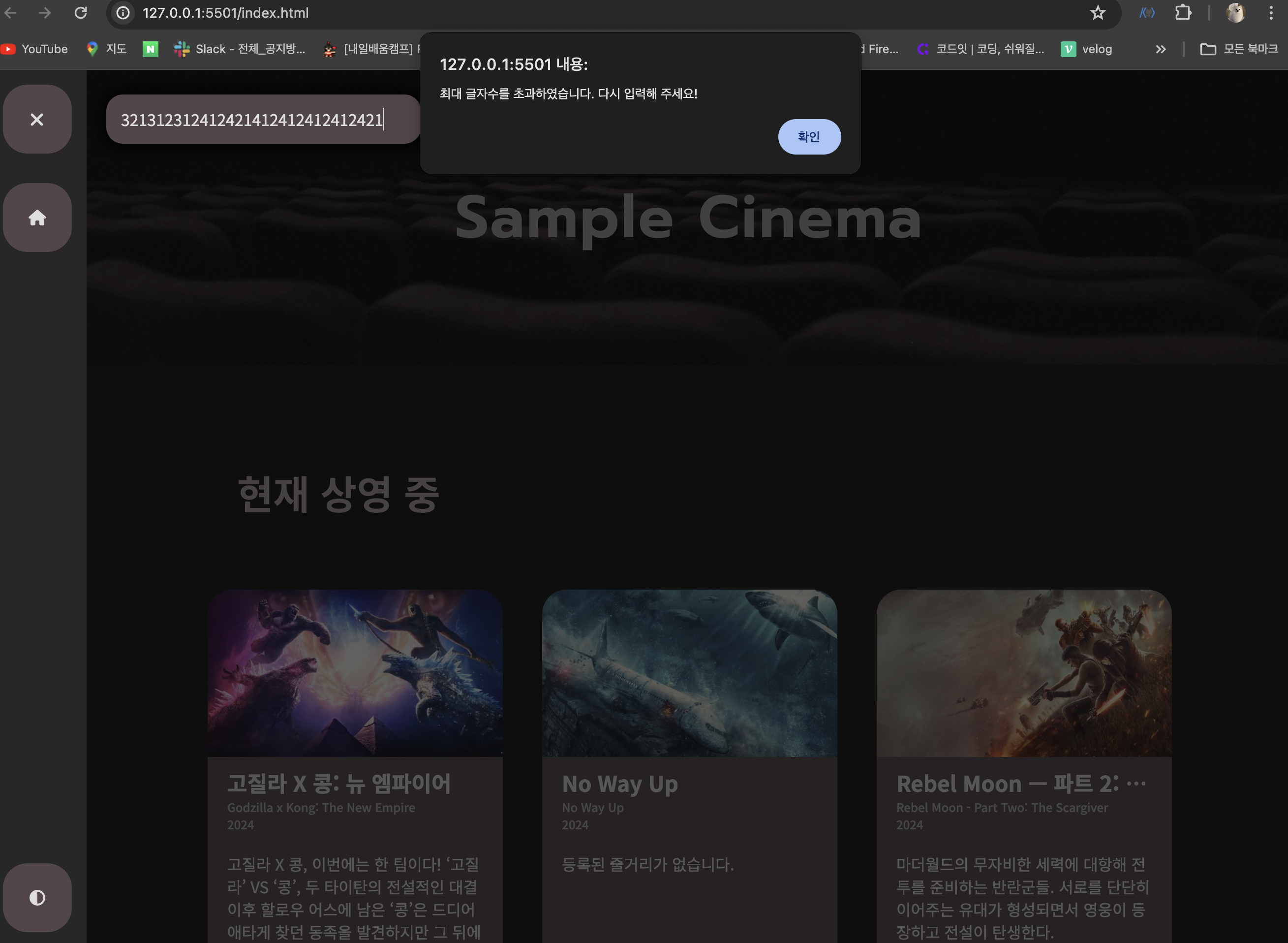Expand hidden bookmarks chevron
This screenshot has width=1288, height=943.
[1160, 49]
